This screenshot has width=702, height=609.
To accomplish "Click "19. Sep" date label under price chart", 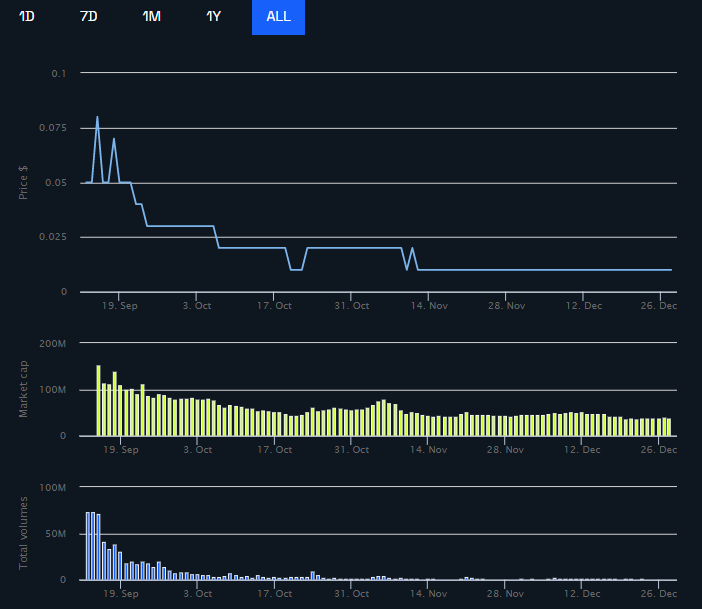I will [x=121, y=307].
